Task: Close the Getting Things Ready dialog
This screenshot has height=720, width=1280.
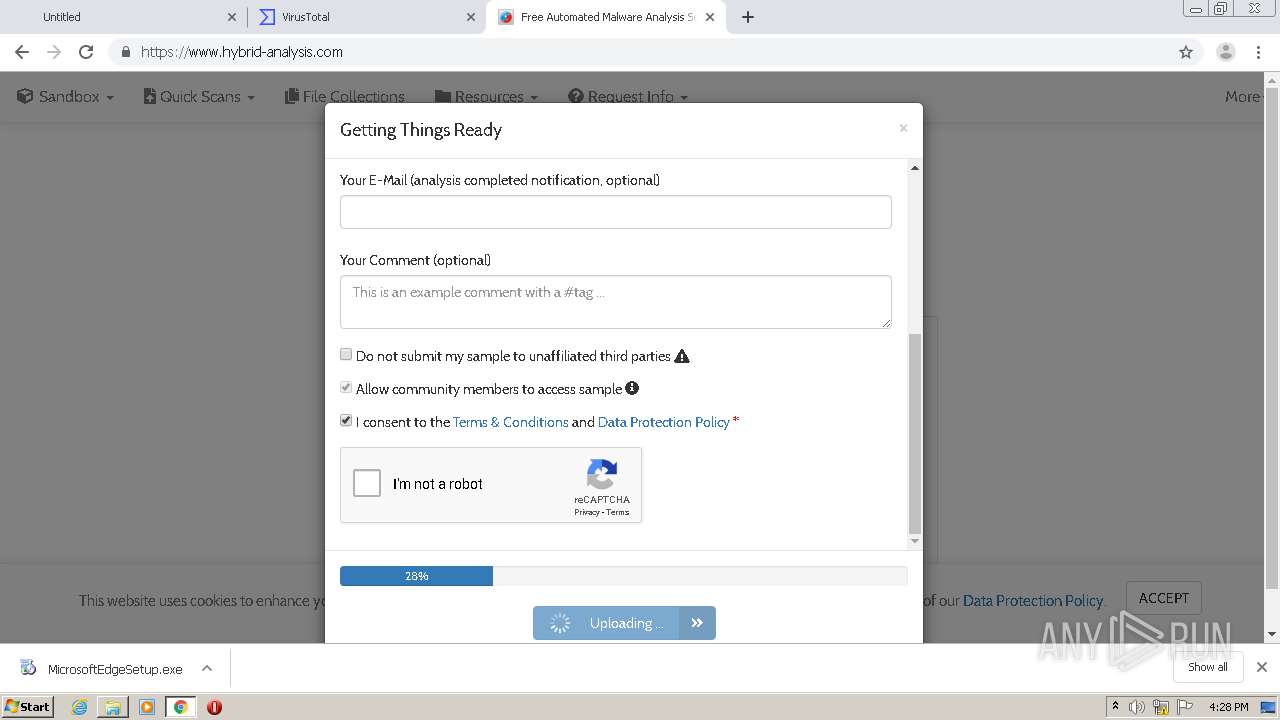Action: pyautogui.click(x=903, y=128)
